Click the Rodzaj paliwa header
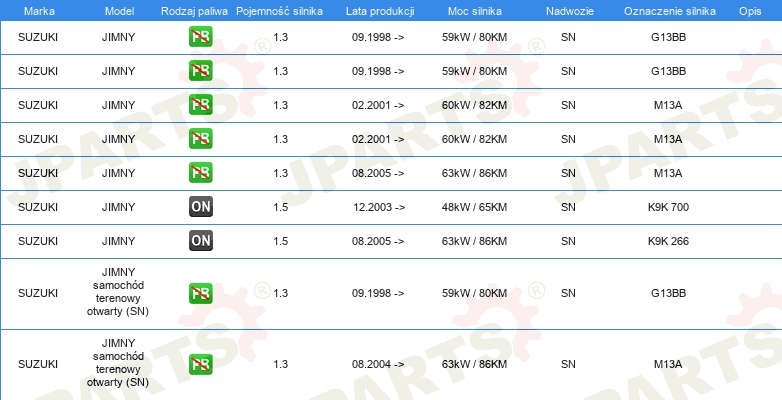The width and height of the screenshot is (782, 400). (x=195, y=11)
